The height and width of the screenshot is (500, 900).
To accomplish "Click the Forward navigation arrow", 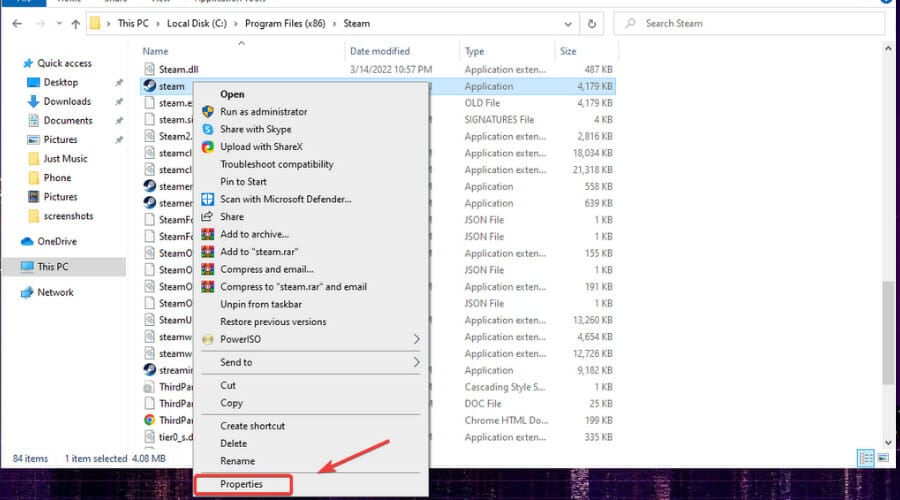I will [x=40, y=24].
